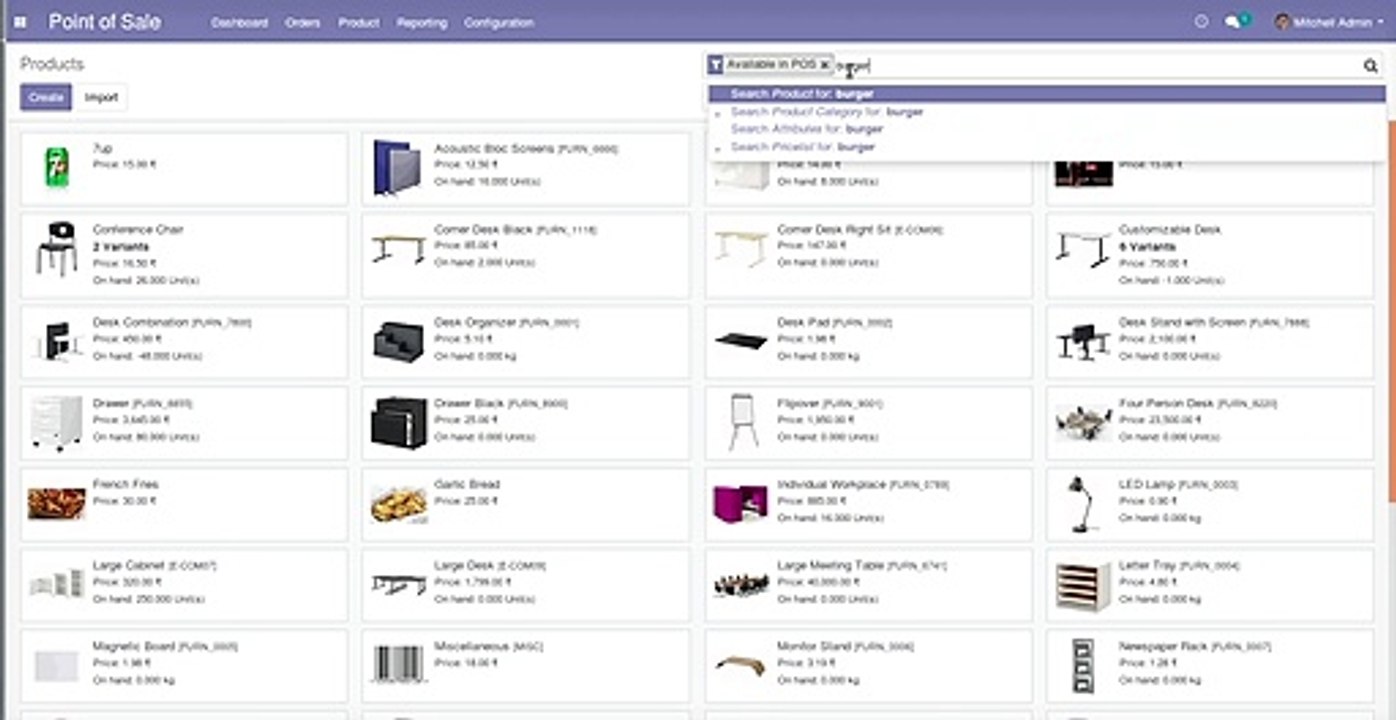Open the Magnetic Board product image
The width and height of the screenshot is (1396, 720).
tap(57, 665)
